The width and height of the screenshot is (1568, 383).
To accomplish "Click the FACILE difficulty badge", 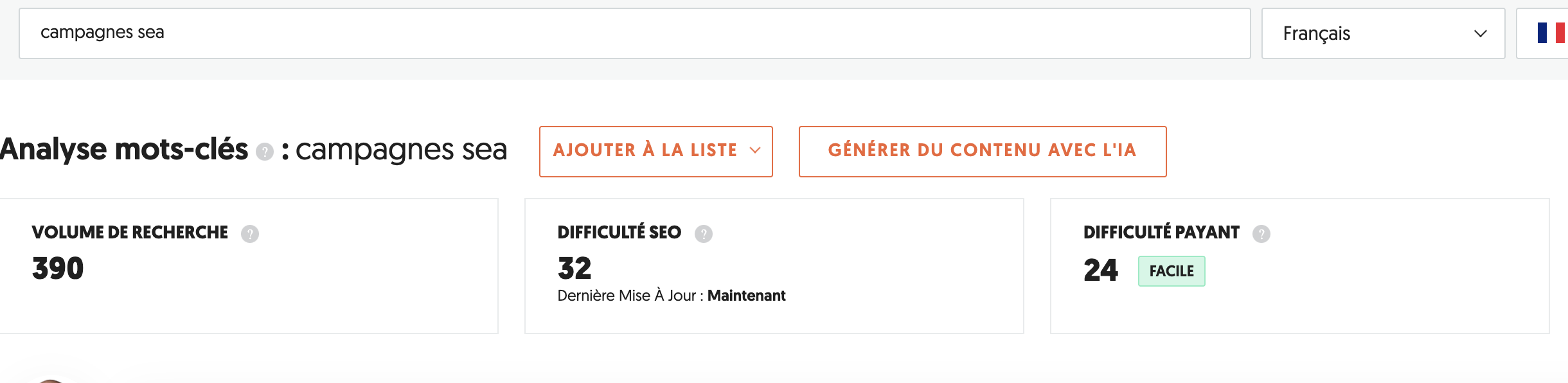I will (x=1172, y=271).
